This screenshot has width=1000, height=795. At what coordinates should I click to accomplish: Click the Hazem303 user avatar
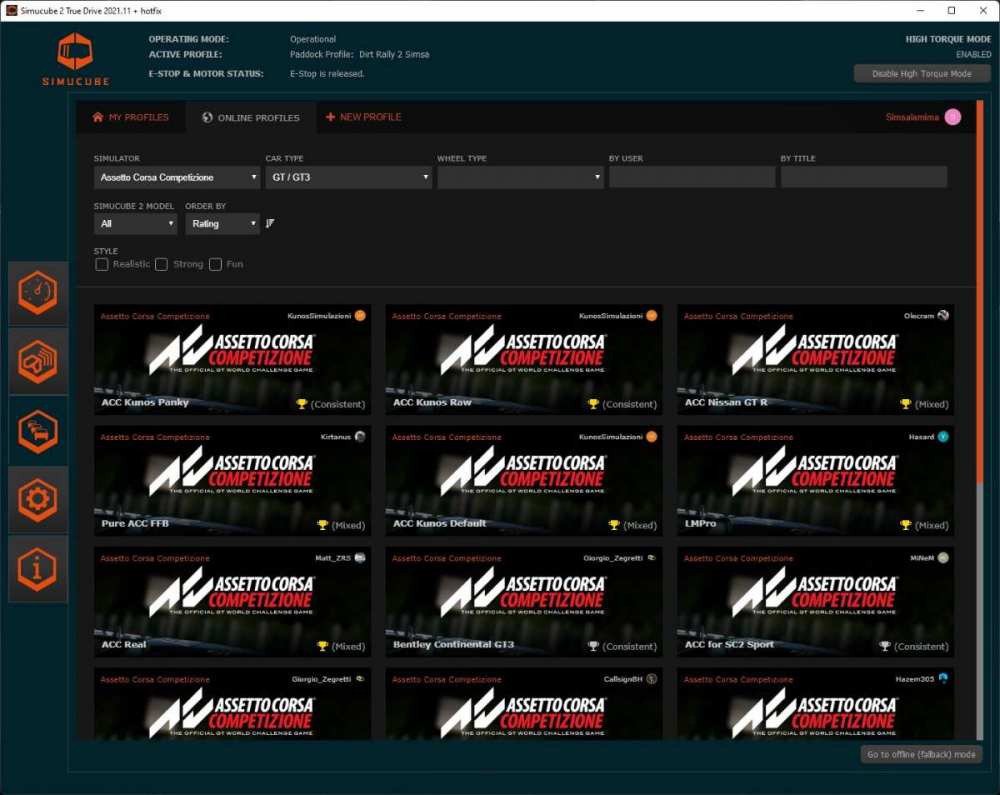coord(944,679)
